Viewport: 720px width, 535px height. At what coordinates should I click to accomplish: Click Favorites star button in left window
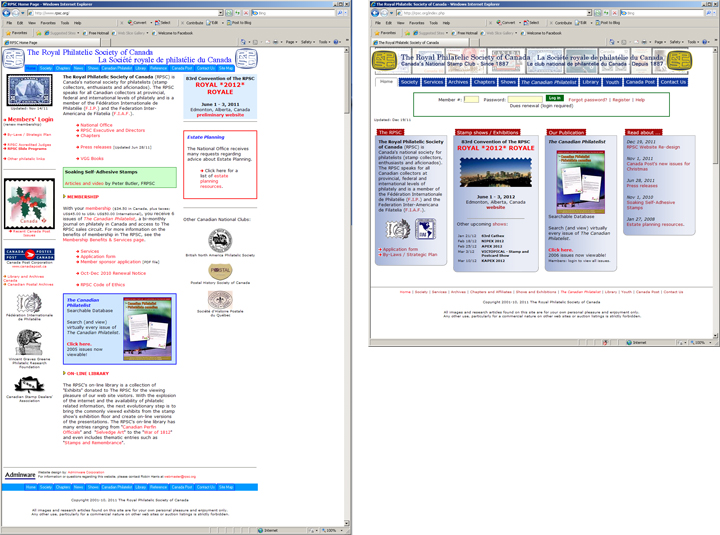(17, 33)
